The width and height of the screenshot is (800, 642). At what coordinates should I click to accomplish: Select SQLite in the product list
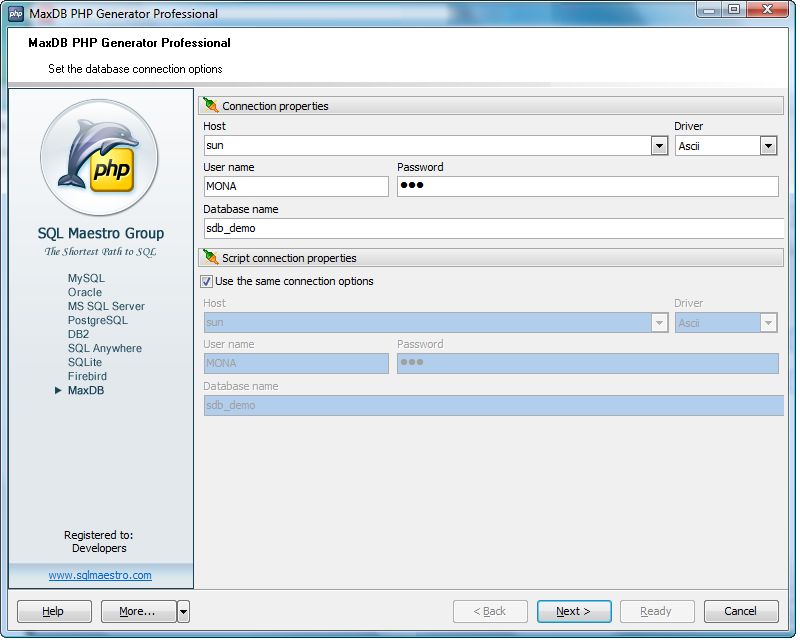click(85, 363)
